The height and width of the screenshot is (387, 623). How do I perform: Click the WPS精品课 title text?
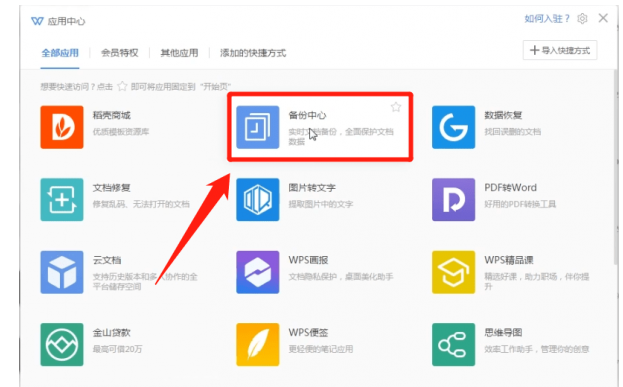click(509, 260)
